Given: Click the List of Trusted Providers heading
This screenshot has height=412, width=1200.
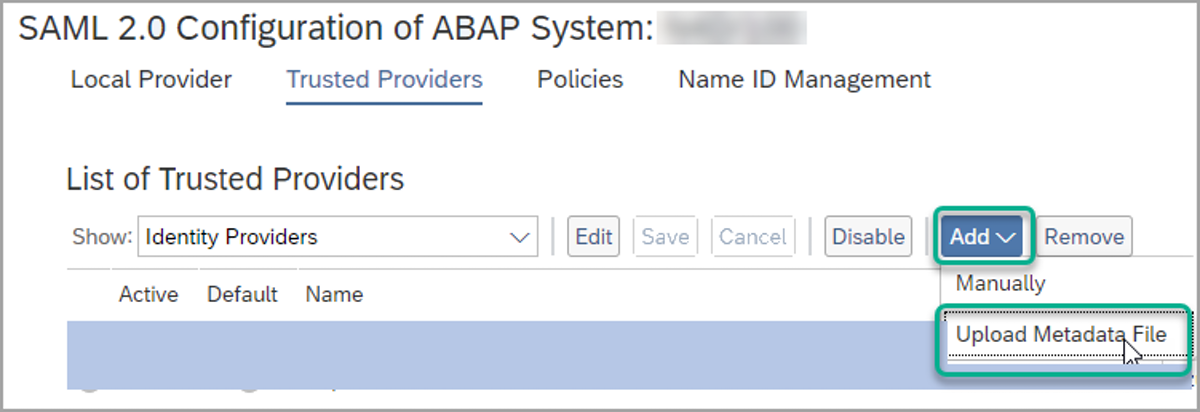Looking at the screenshot, I should click(235, 179).
